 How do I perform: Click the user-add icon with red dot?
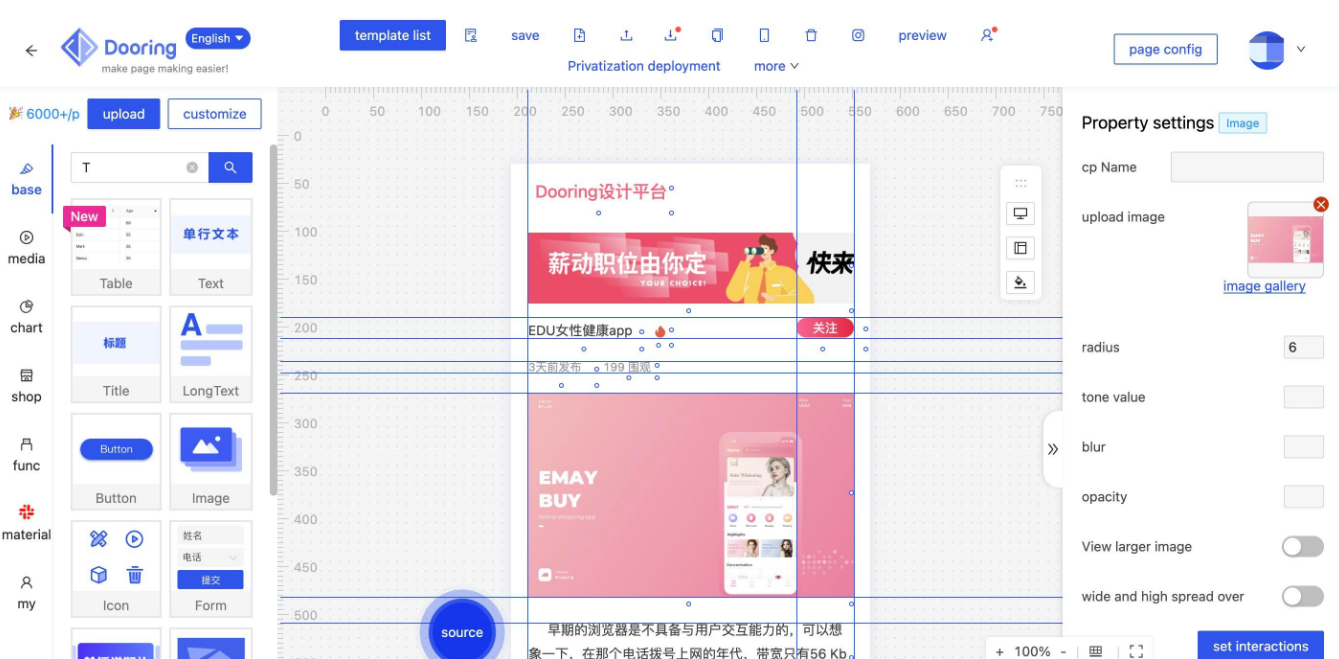click(988, 35)
